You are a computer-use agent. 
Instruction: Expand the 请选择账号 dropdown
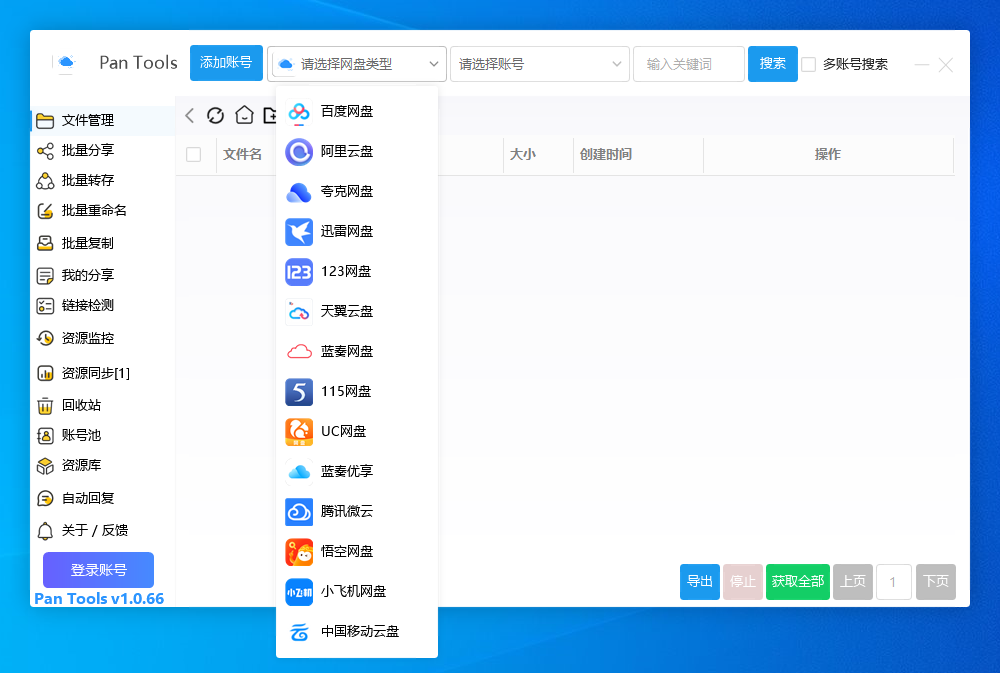coord(539,64)
